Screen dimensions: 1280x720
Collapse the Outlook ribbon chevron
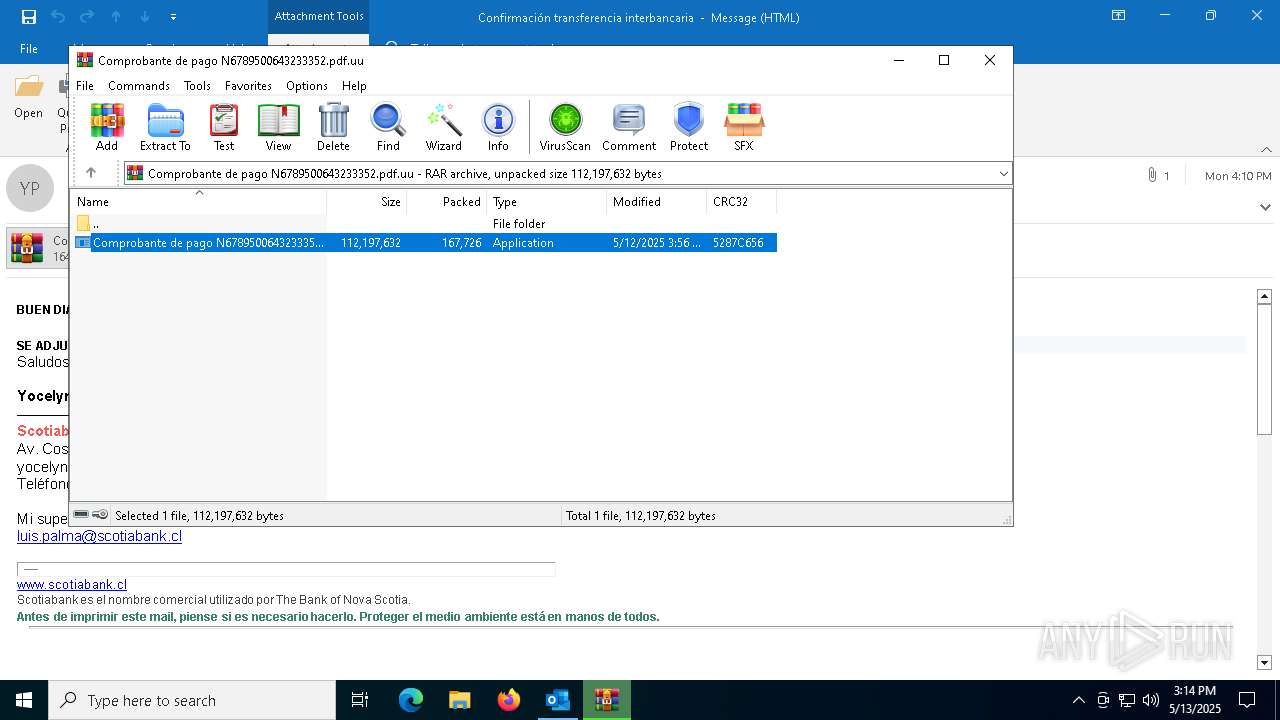point(1266,149)
